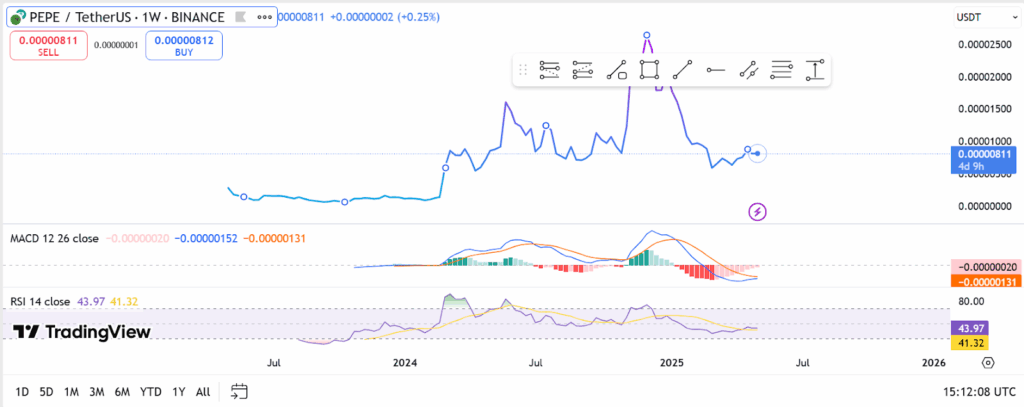Open the three-dots more menu beside BINANCE
Viewport: 1024px width, 407px height.
(264, 17)
